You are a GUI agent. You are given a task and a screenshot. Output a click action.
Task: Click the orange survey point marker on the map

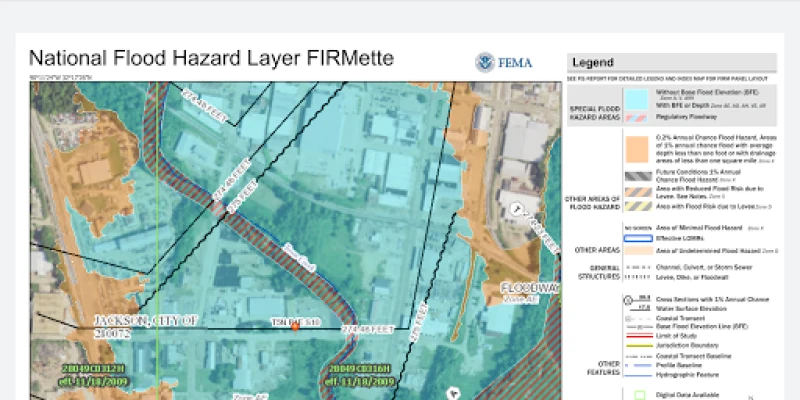tap(295, 327)
